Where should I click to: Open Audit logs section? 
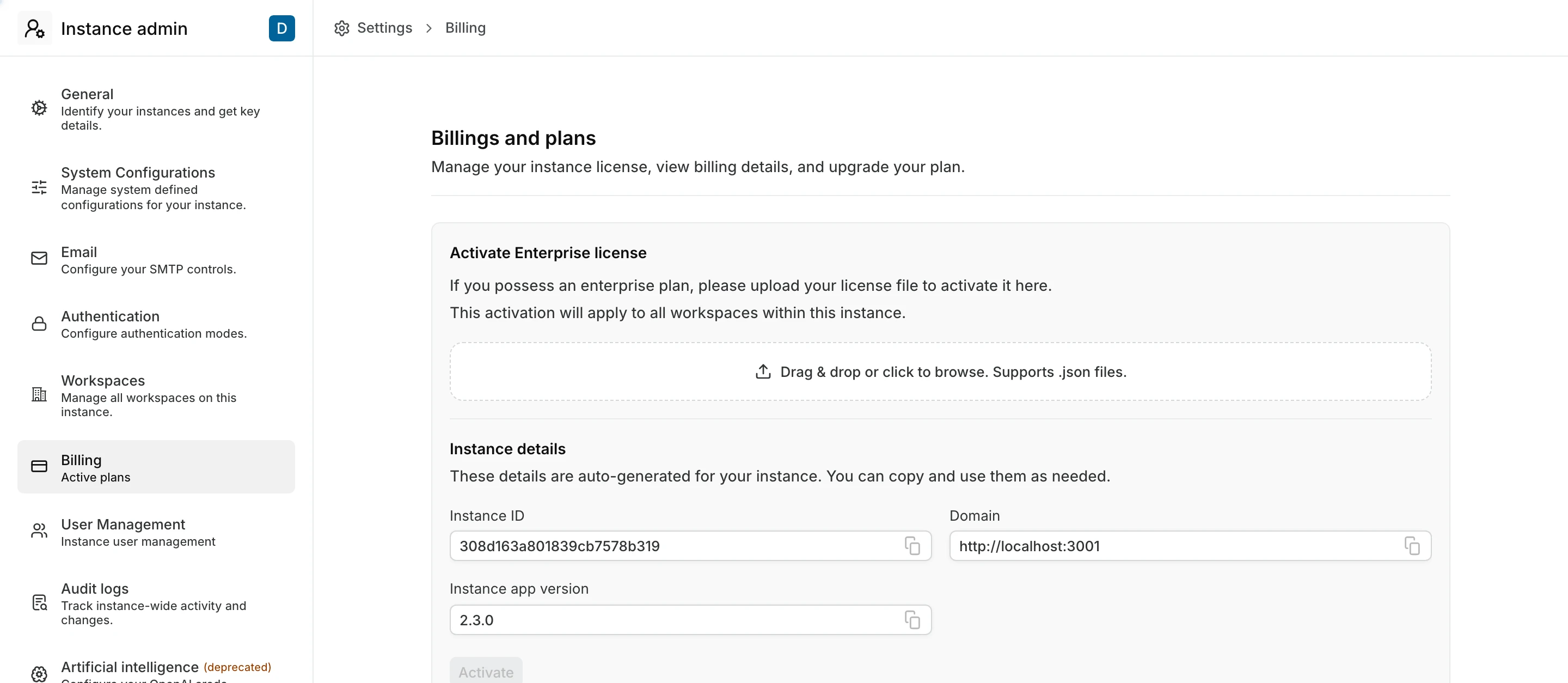pyautogui.click(x=156, y=603)
